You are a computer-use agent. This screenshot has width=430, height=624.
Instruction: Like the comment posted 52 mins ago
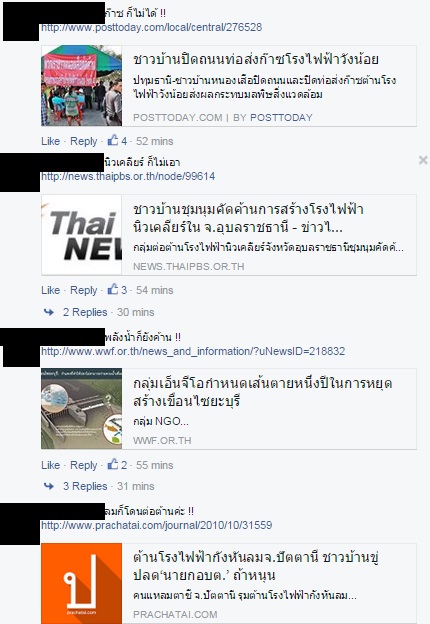51,141
